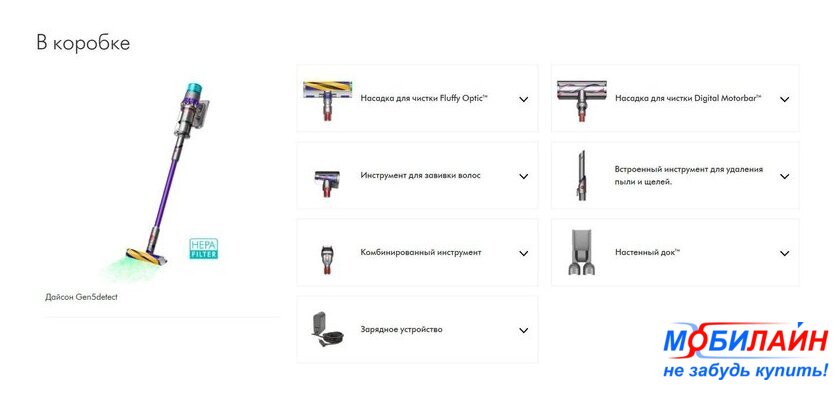The image size is (840, 410).
Task: Expand the Комбинированный инструмент chevron
Action: point(524,254)
